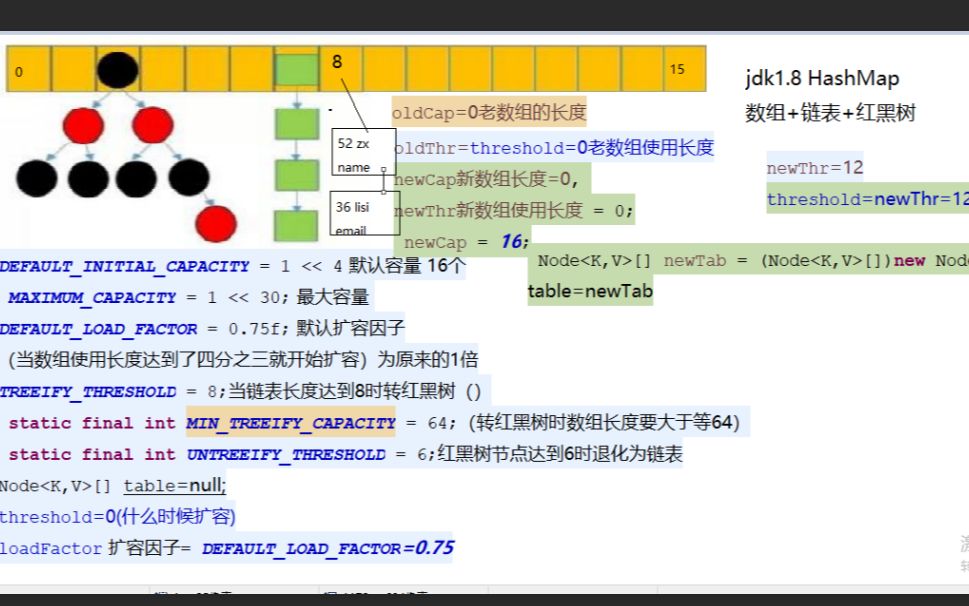Select the jdk1.8 HashMap title text
Viewport: 969px width, 606px height.
tap(822, 77)
